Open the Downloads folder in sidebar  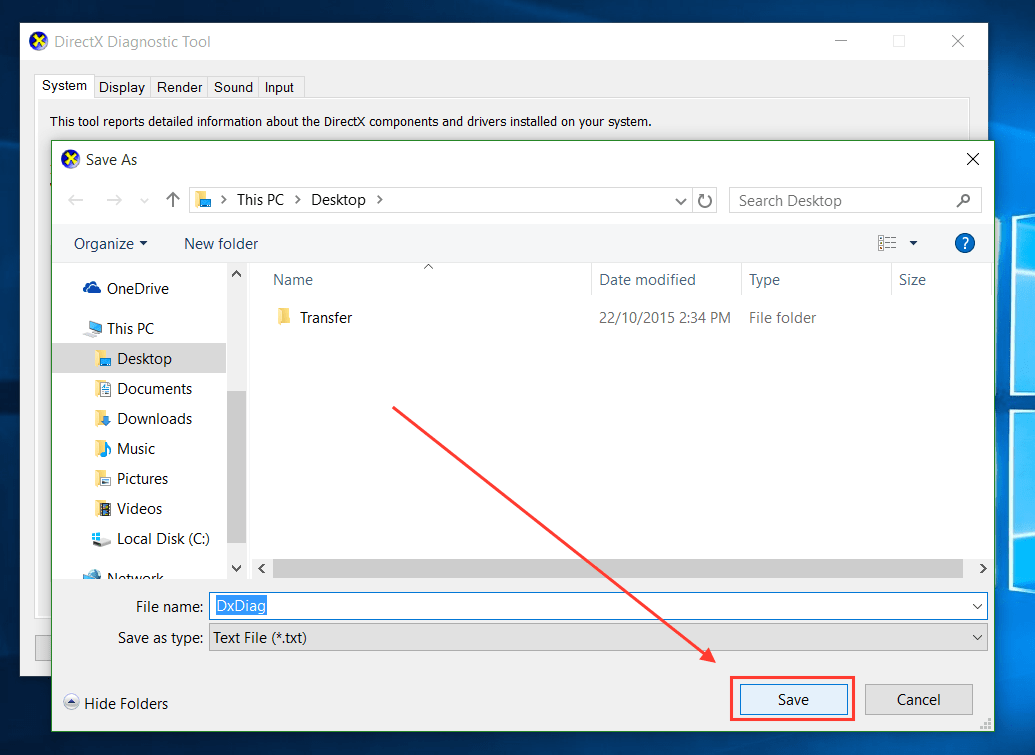154,419
